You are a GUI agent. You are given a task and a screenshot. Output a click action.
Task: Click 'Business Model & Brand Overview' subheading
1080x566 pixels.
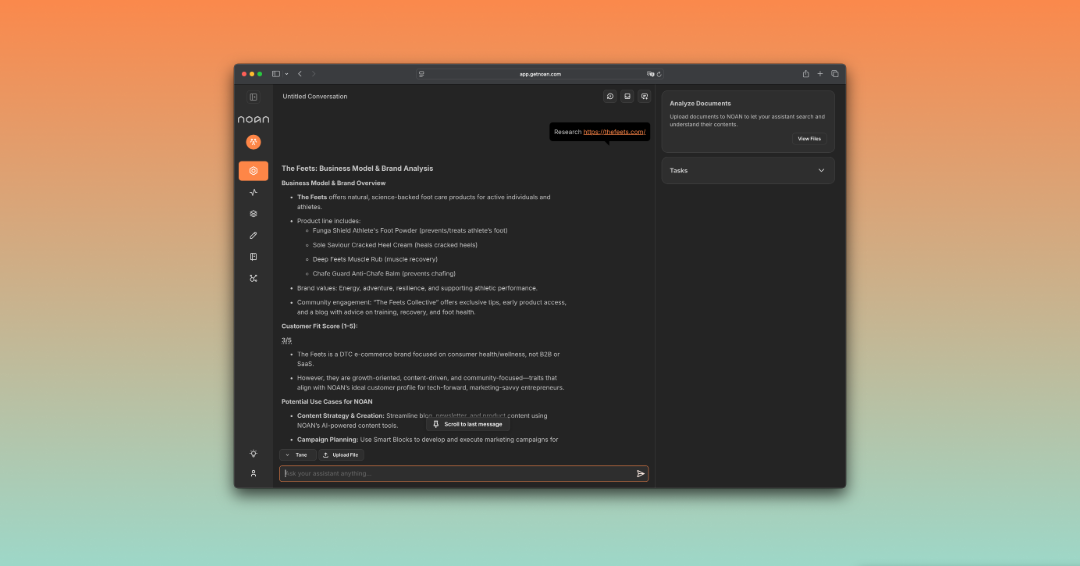[333, 183]
